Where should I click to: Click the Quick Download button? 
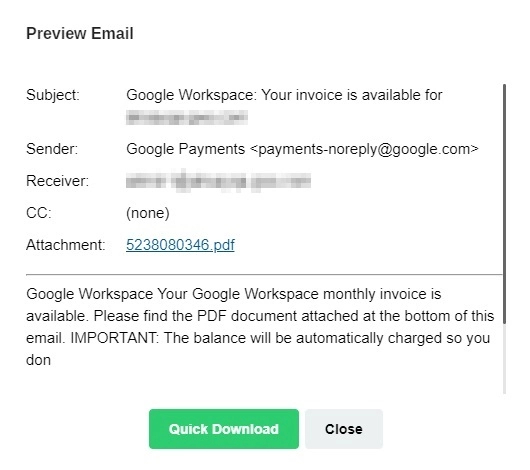[224, 429]
